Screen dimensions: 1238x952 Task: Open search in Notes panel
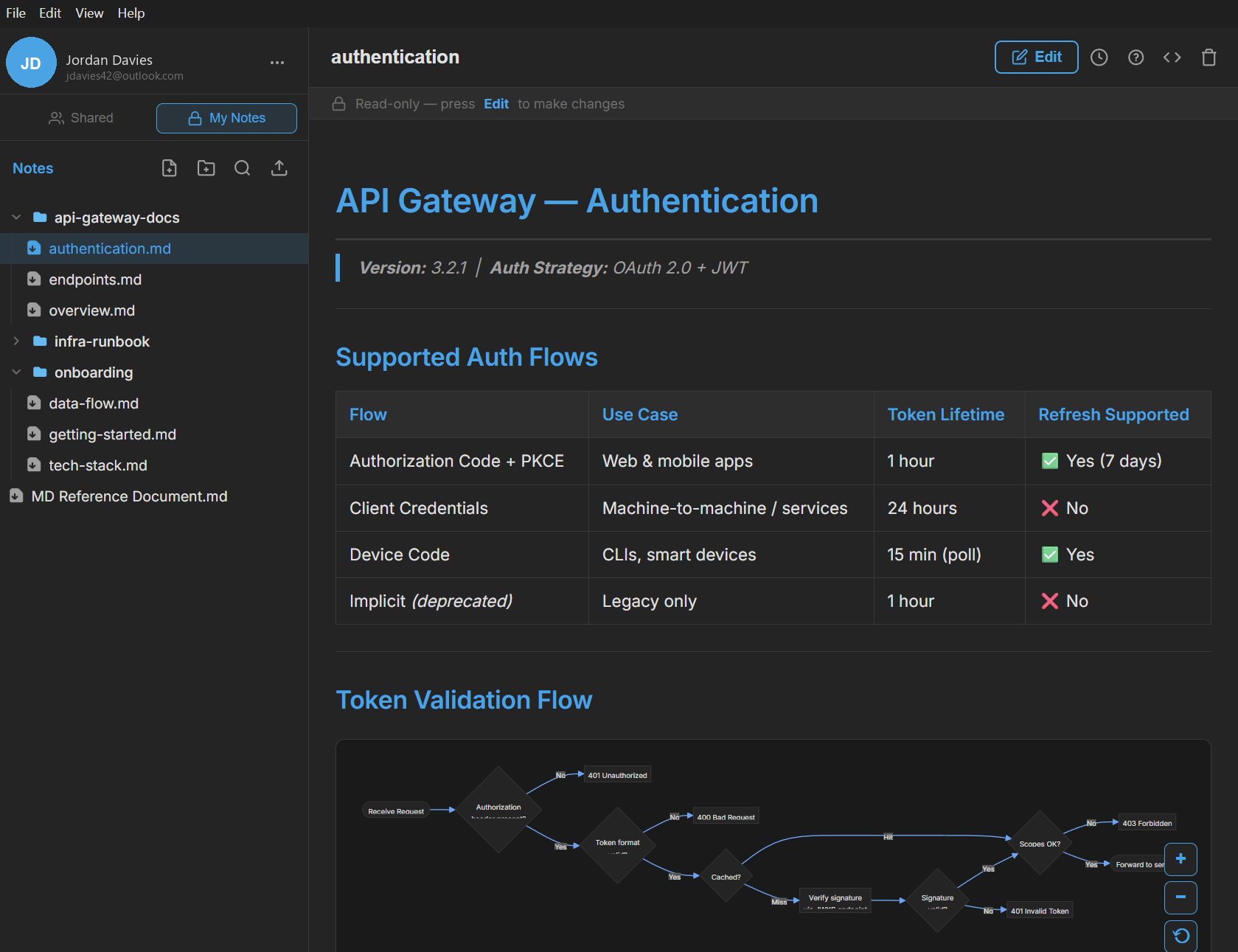pyautogui.click(x=243, y=168)
